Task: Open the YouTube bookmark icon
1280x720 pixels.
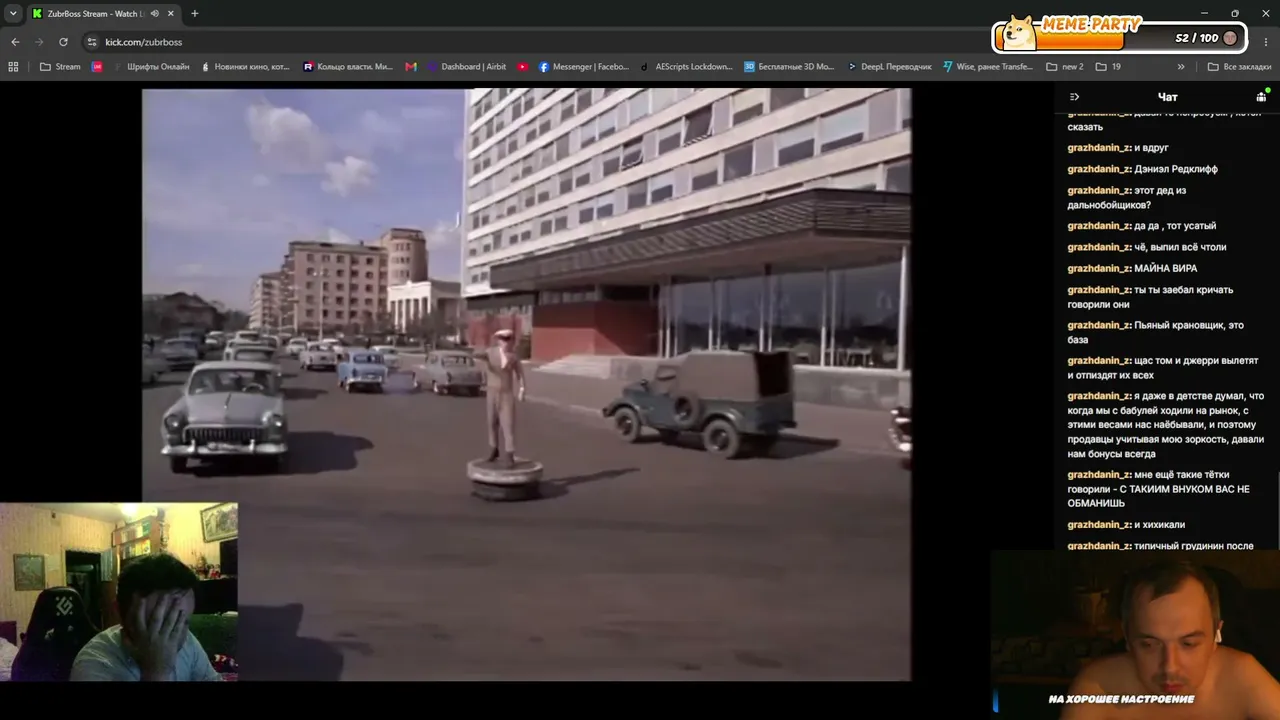Action: pos(523,67)
